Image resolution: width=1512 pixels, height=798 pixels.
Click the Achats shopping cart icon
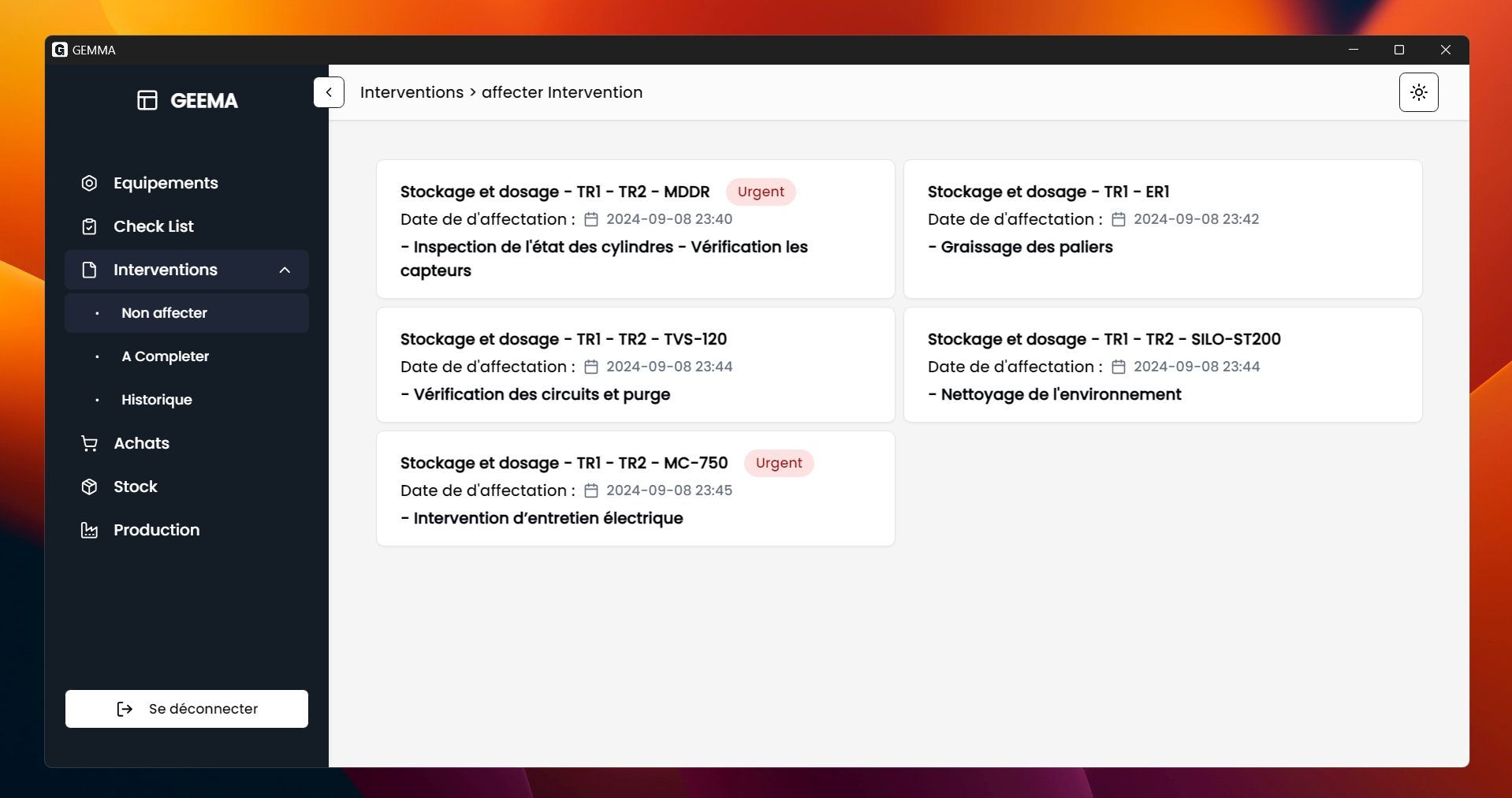pyautogui.click(x=89, y=443)
